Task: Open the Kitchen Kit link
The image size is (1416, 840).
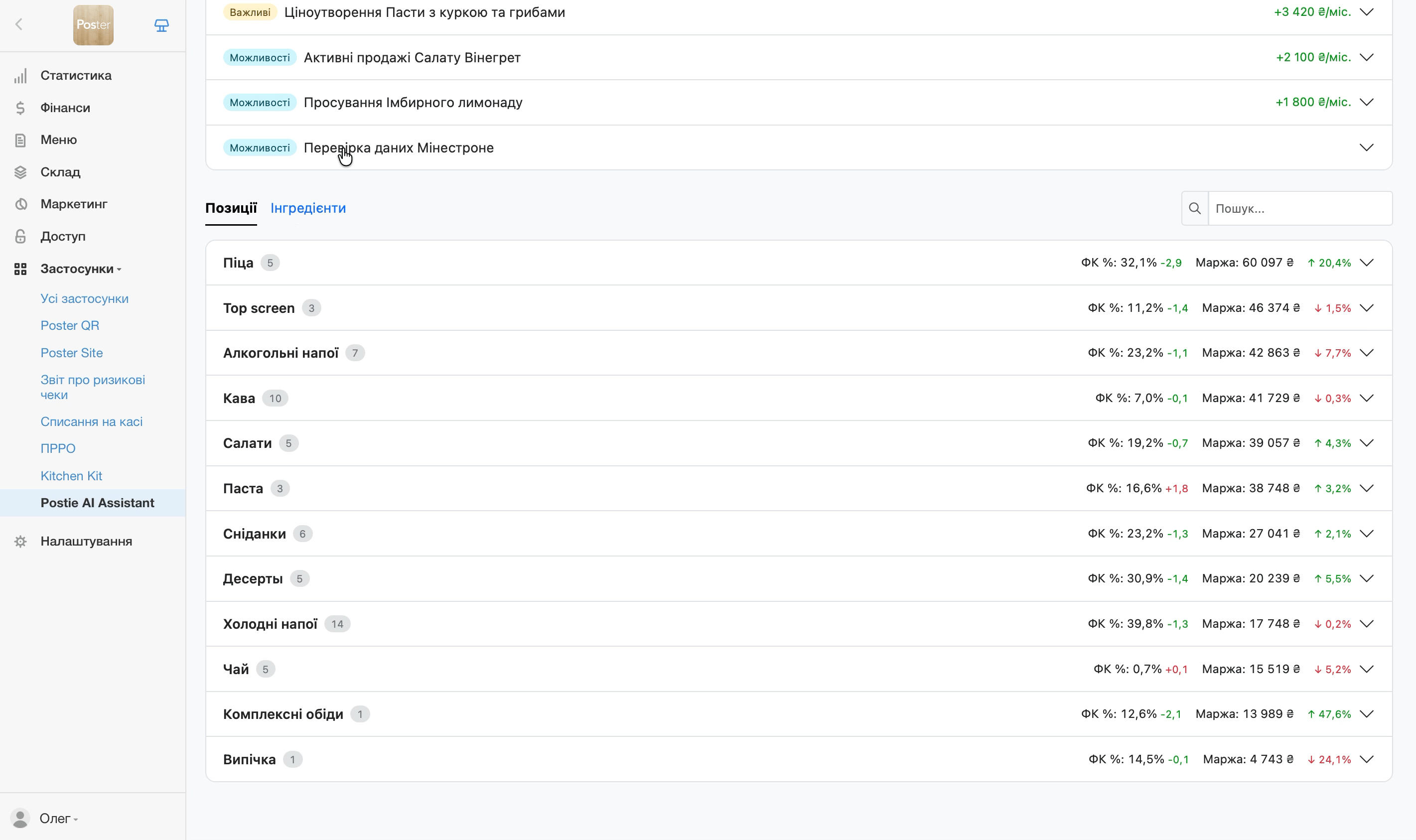Action: coord(71,476)
